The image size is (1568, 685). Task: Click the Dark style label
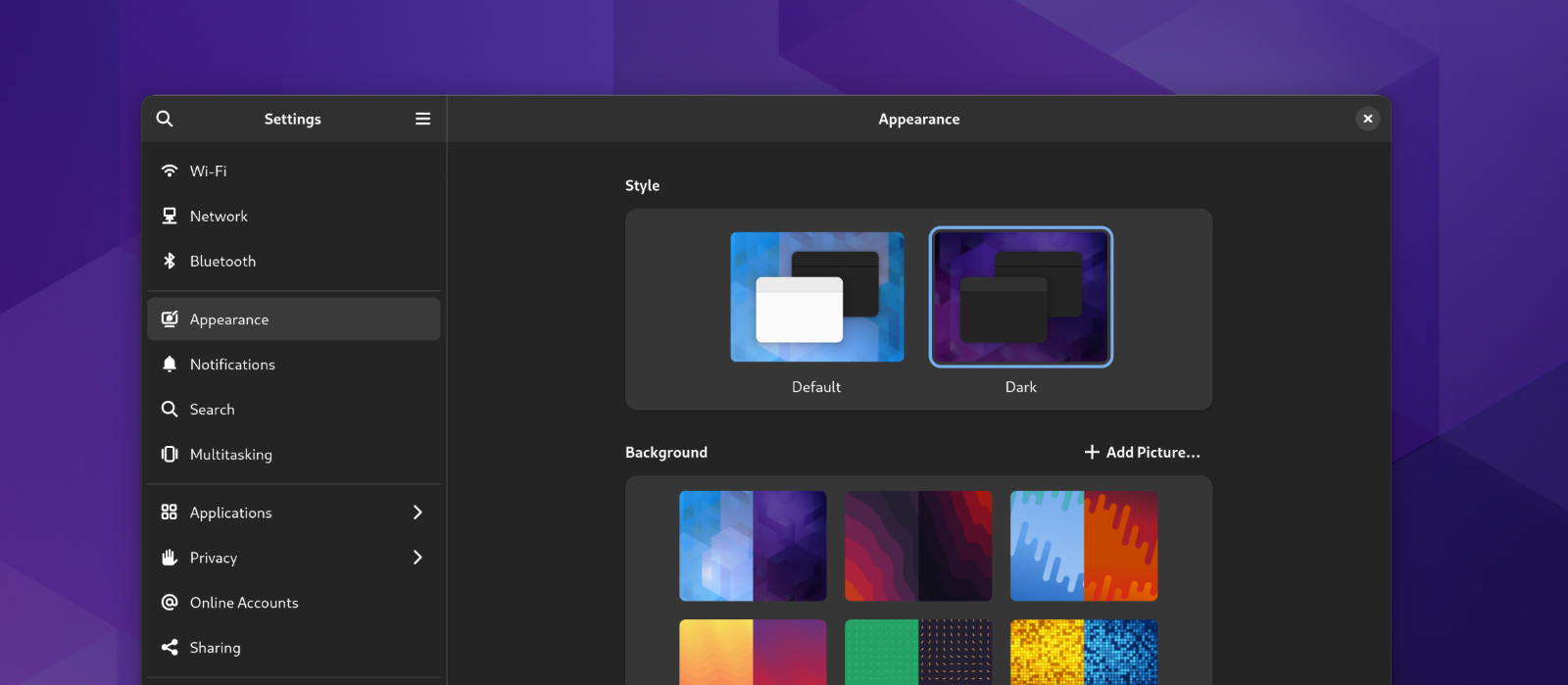(x=1021, y=387)
